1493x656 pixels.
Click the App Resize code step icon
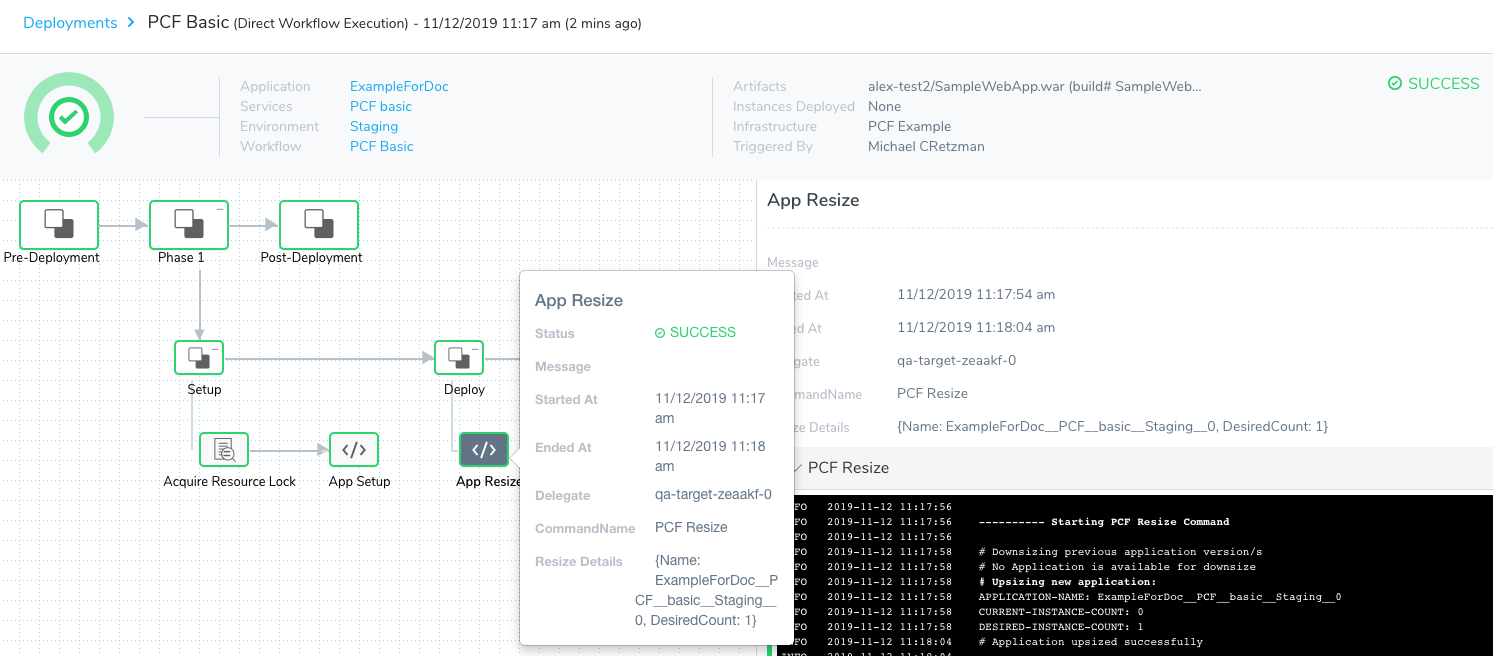484,450
